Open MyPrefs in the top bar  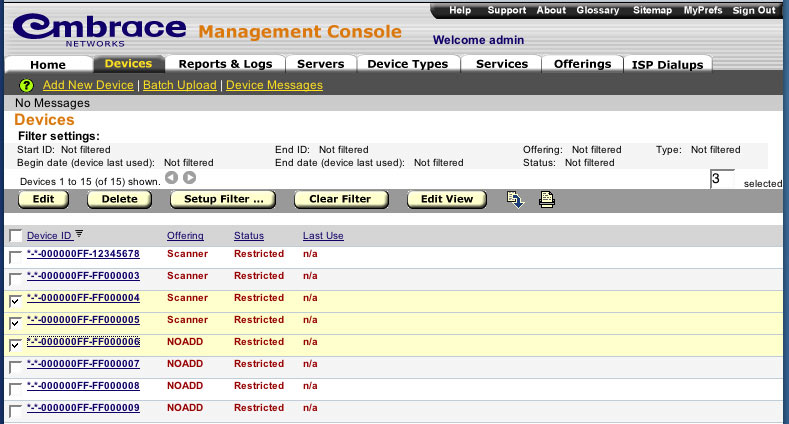coord(702,10)
